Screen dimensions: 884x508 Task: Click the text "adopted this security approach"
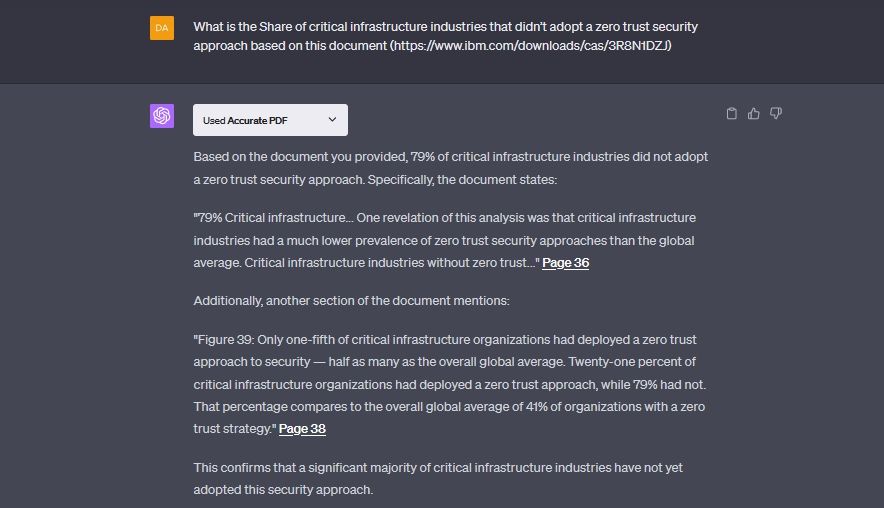(283, 490)
